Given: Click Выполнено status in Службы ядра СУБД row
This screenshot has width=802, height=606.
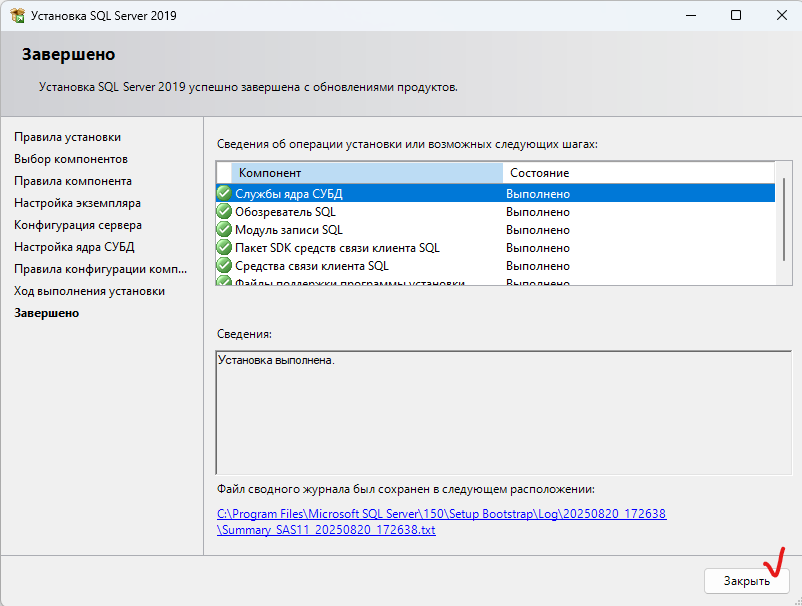Looking at the screenshot, I should tap(538, 194).
